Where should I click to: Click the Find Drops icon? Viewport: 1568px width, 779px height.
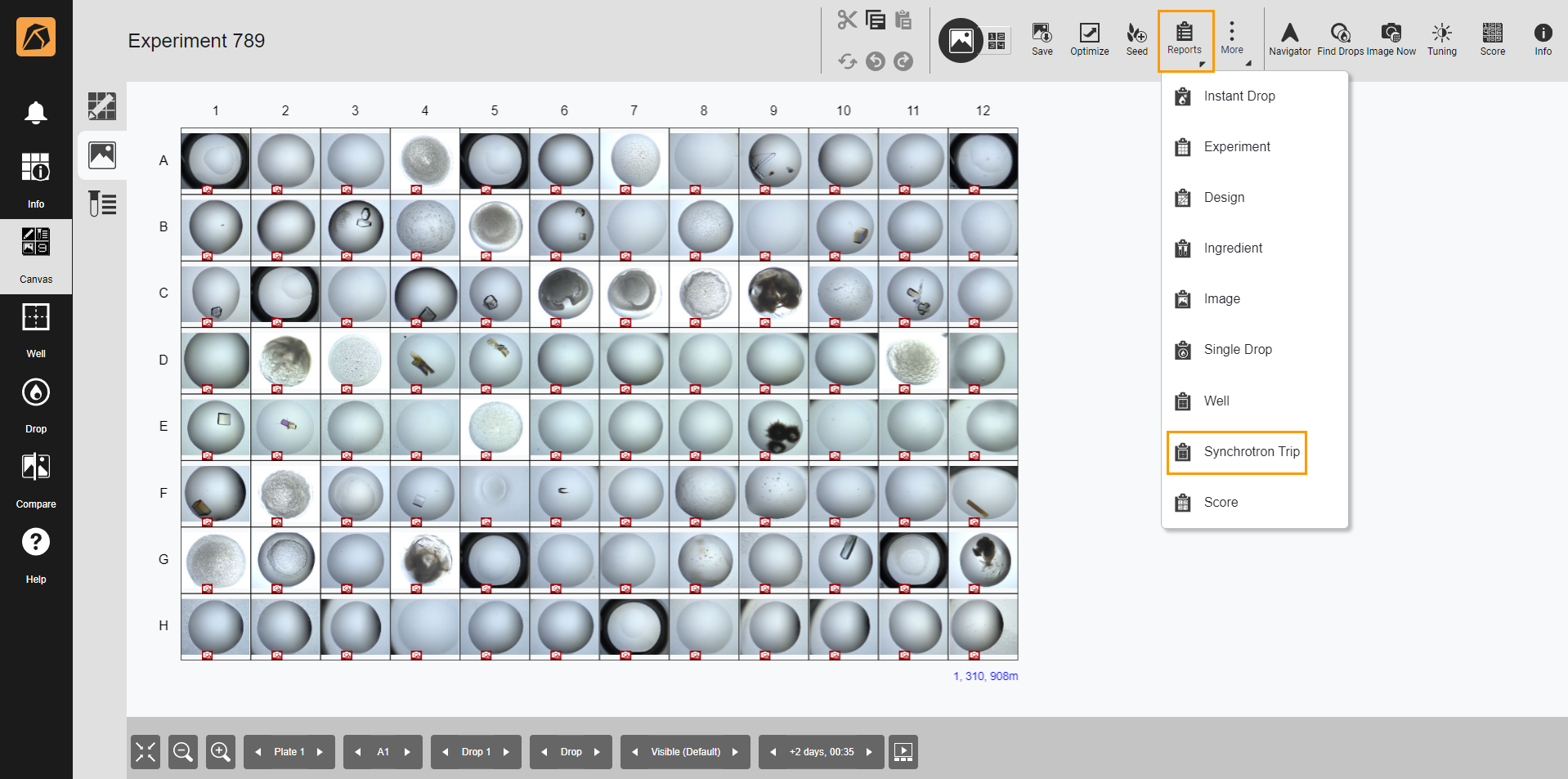coord(1340,38)
